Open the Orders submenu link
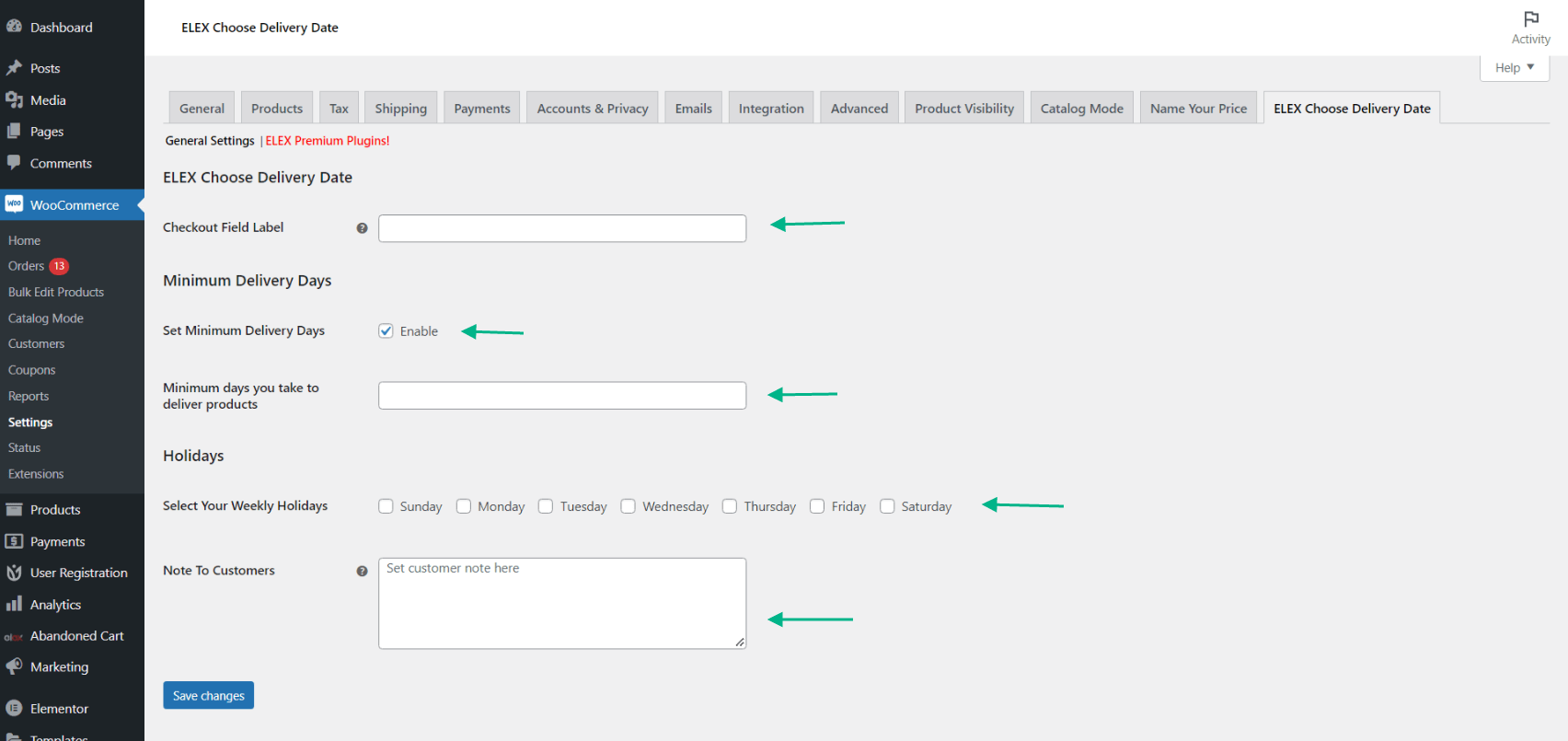The width and height of the screenshot is (1568, 741). 26,266
